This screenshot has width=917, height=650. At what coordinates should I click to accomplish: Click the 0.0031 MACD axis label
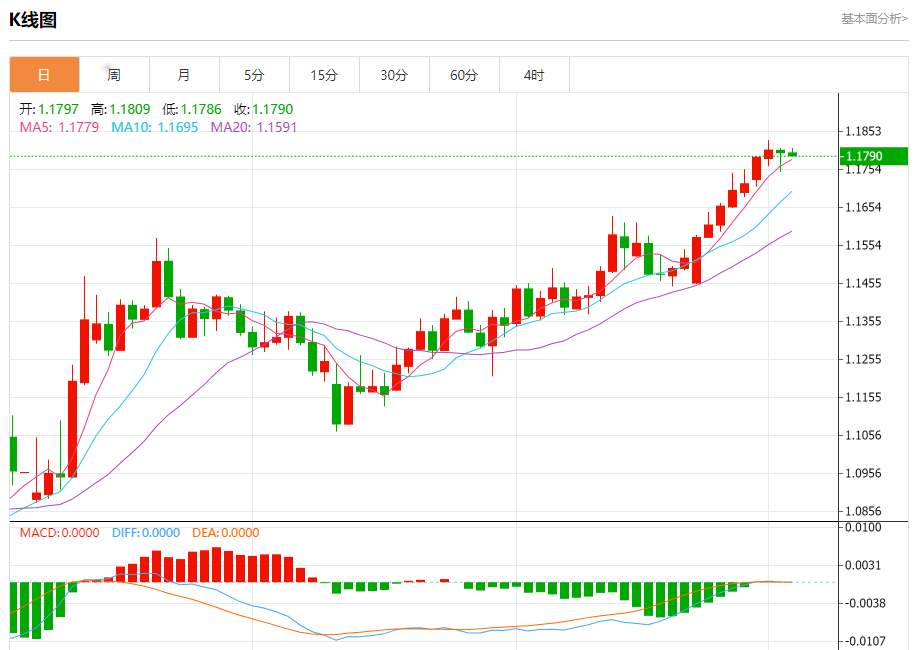point(863,565)
